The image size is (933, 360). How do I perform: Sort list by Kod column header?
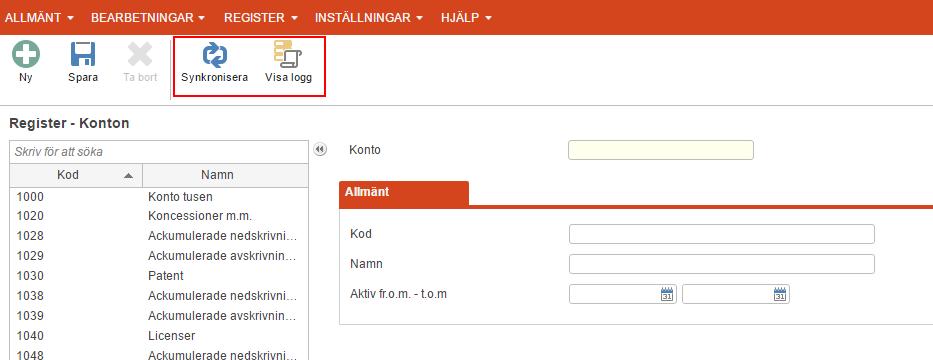tap(76, 175)
